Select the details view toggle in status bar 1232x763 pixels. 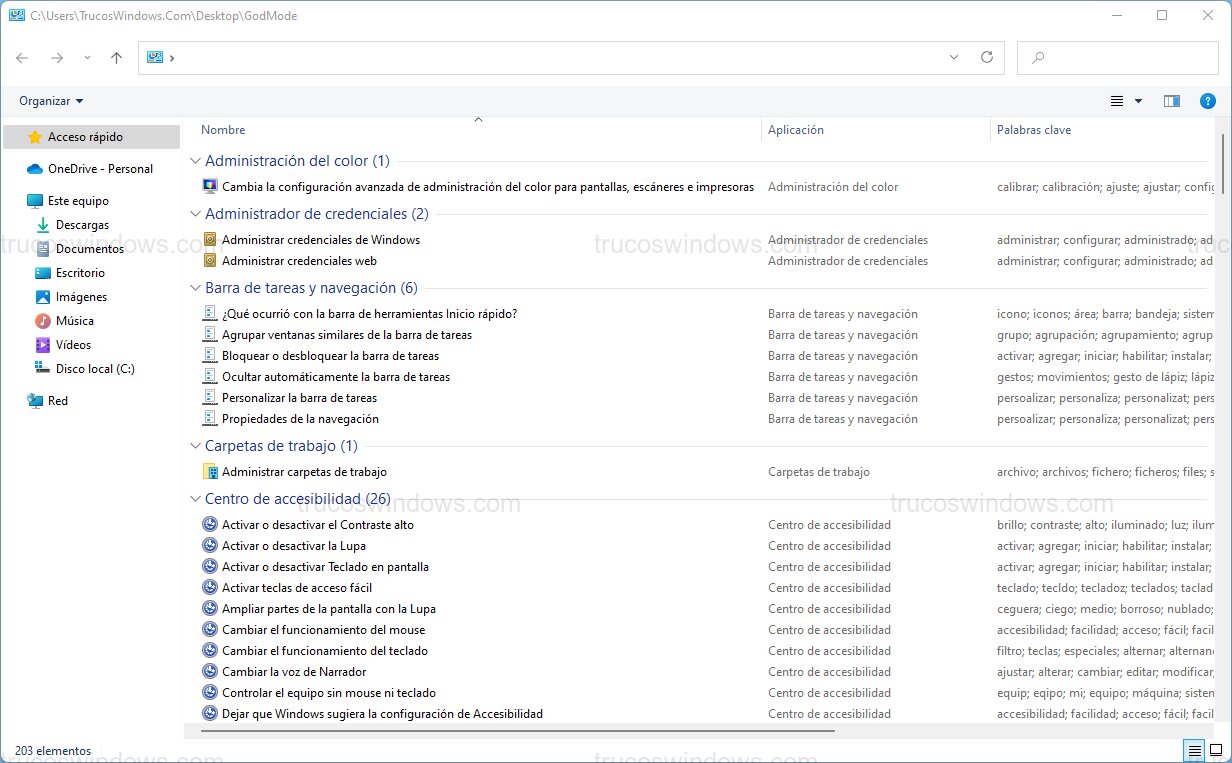1195,750
